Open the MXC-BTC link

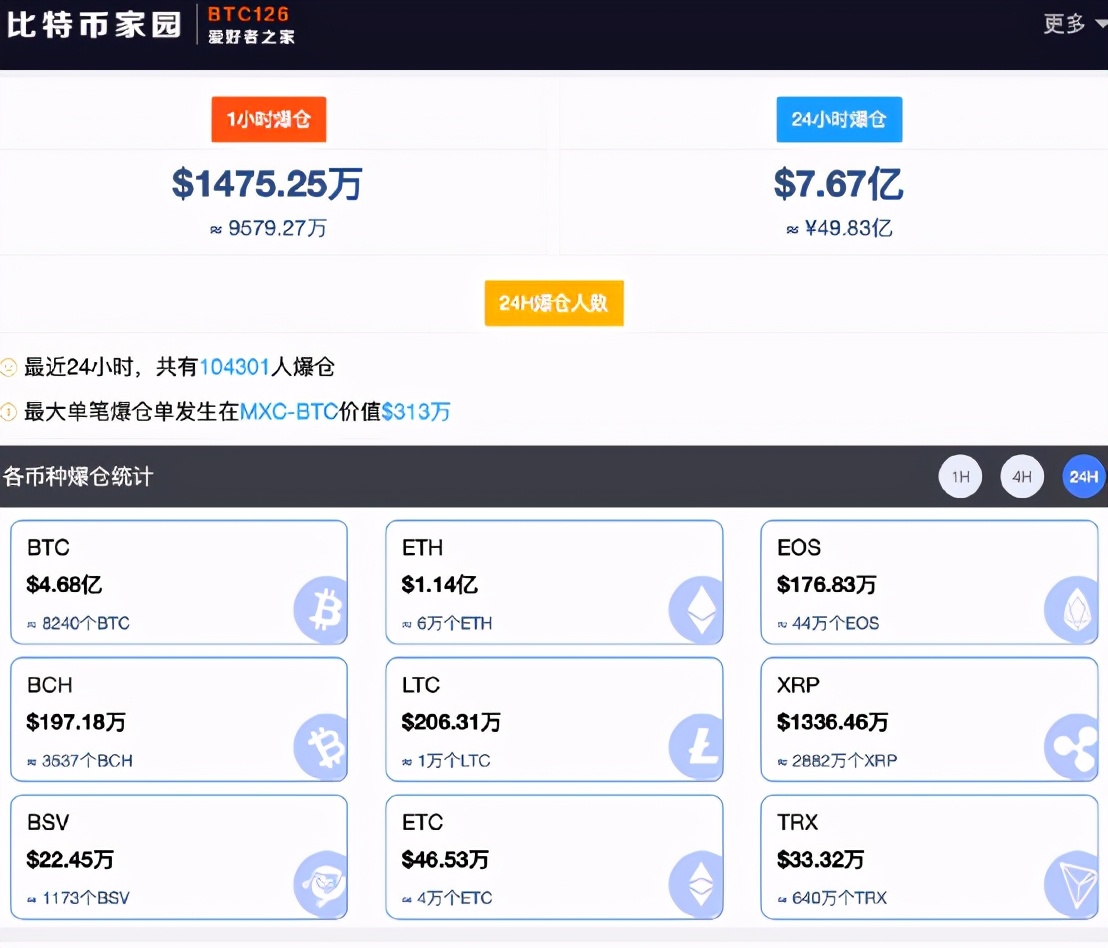(x=289, y=411)
